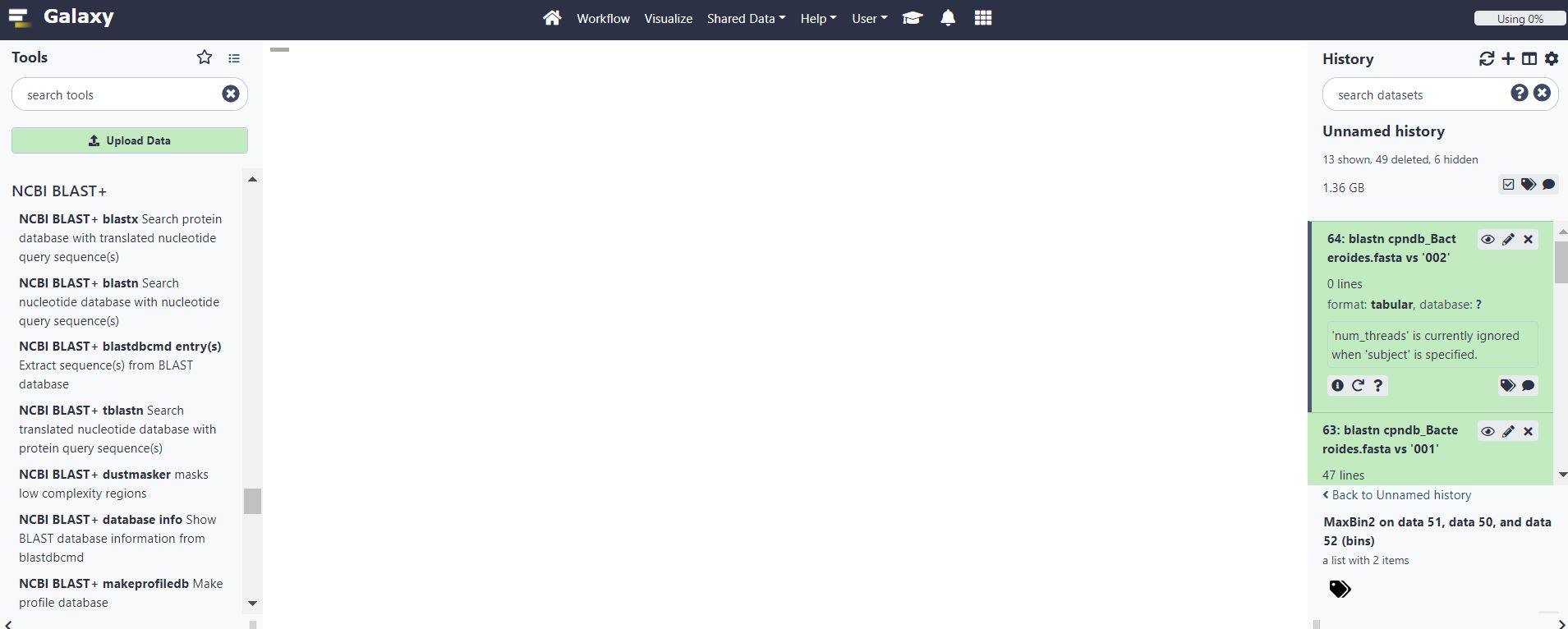Screen dimensions: 1568x629
Task: Refresh the history panel
Action: (x=1487, y=59)
